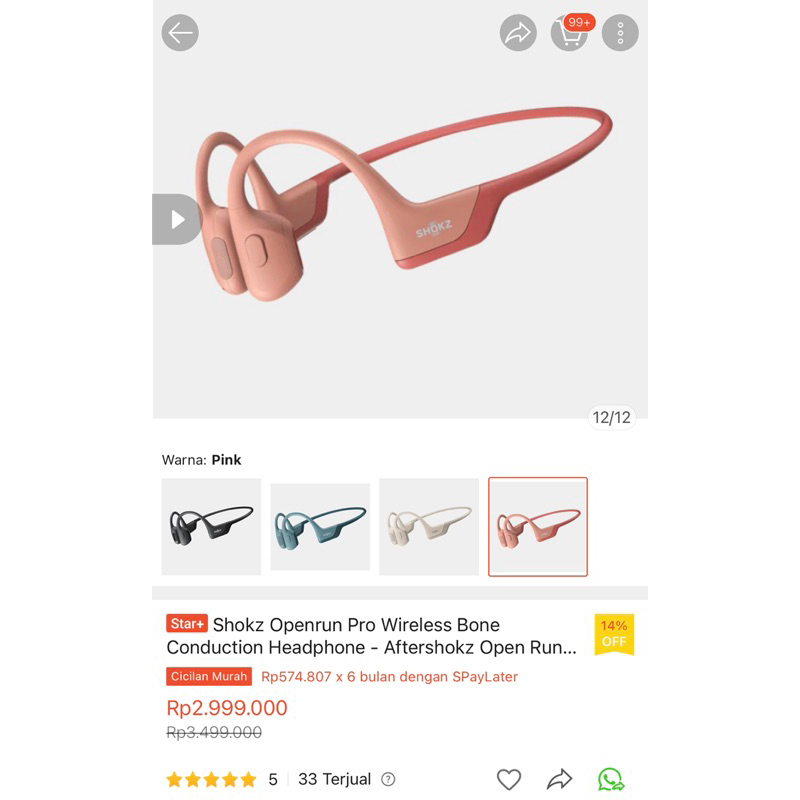Image resolution: width=800 pixels, height=800 pixels.
Task: Open the full Shokz Openrun Pro title
Action: 371,636
